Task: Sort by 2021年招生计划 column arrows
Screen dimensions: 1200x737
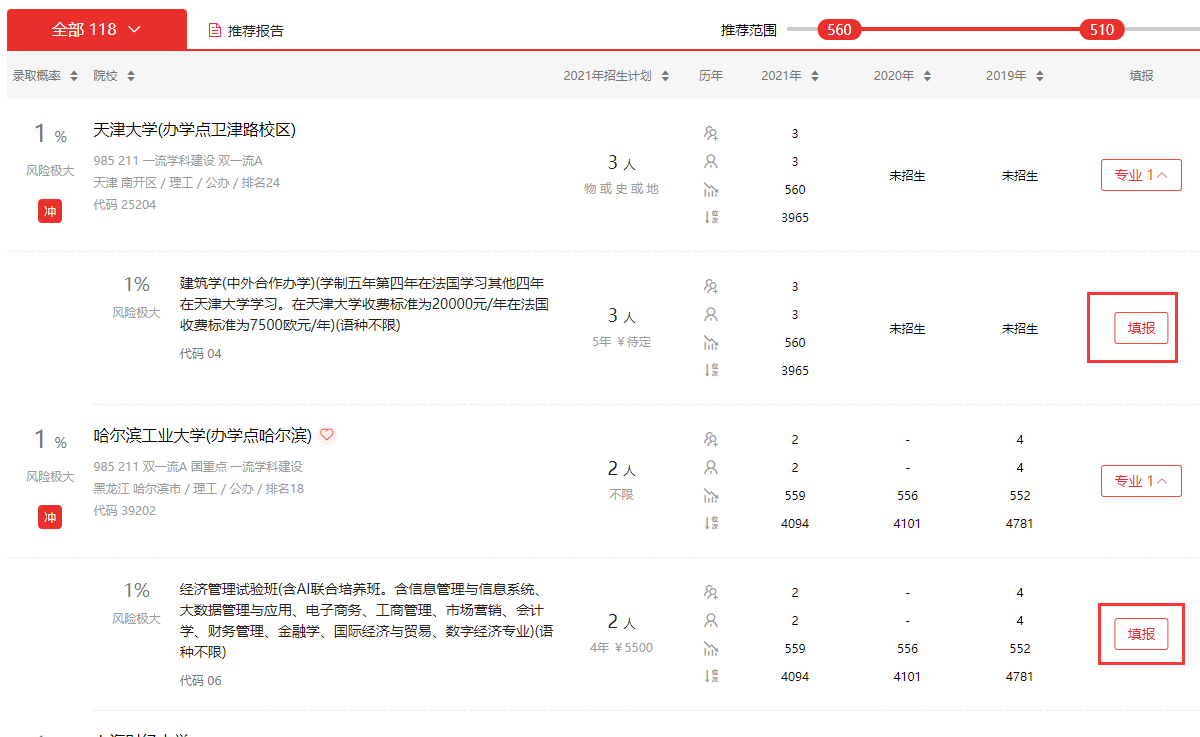Action: click(x=665, y=76)
